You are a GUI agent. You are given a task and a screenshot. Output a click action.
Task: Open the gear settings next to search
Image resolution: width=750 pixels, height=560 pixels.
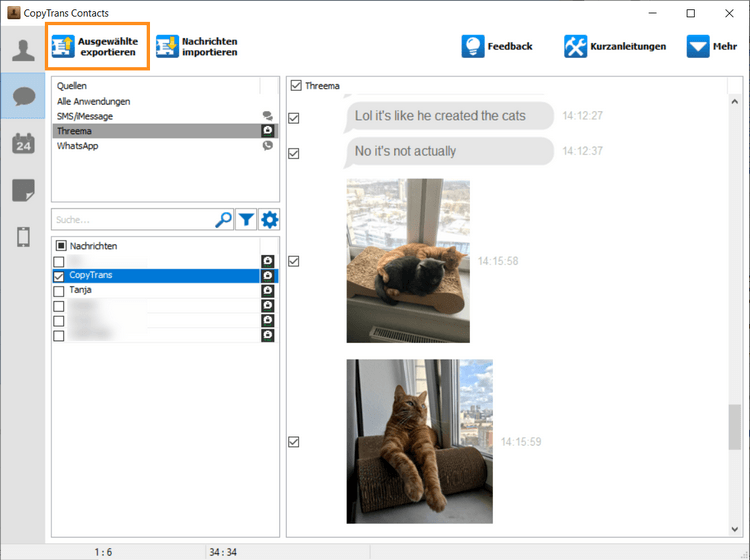point(269,220)
